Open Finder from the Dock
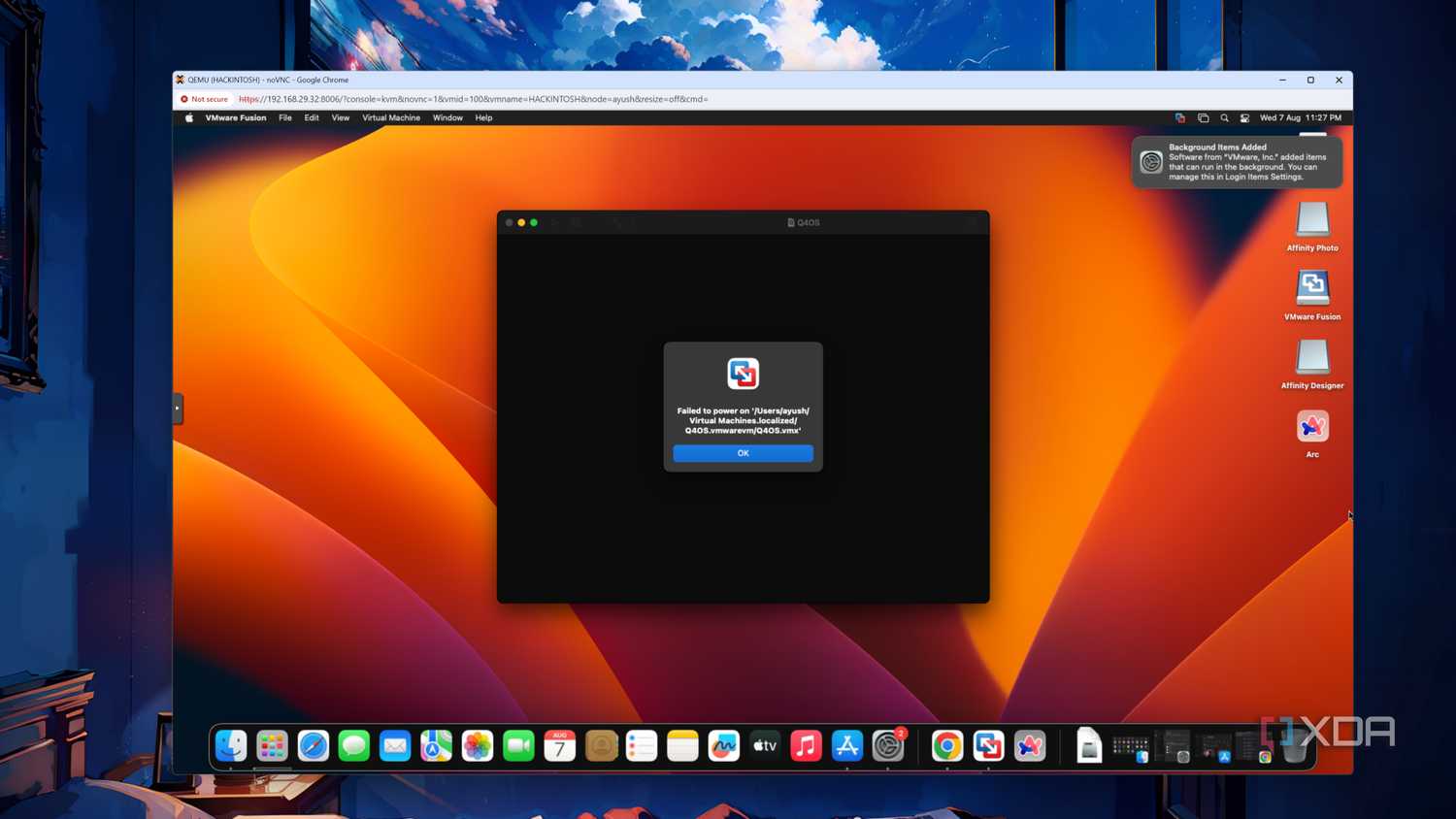Viewport: 1456px width, 819px height. 231,745
